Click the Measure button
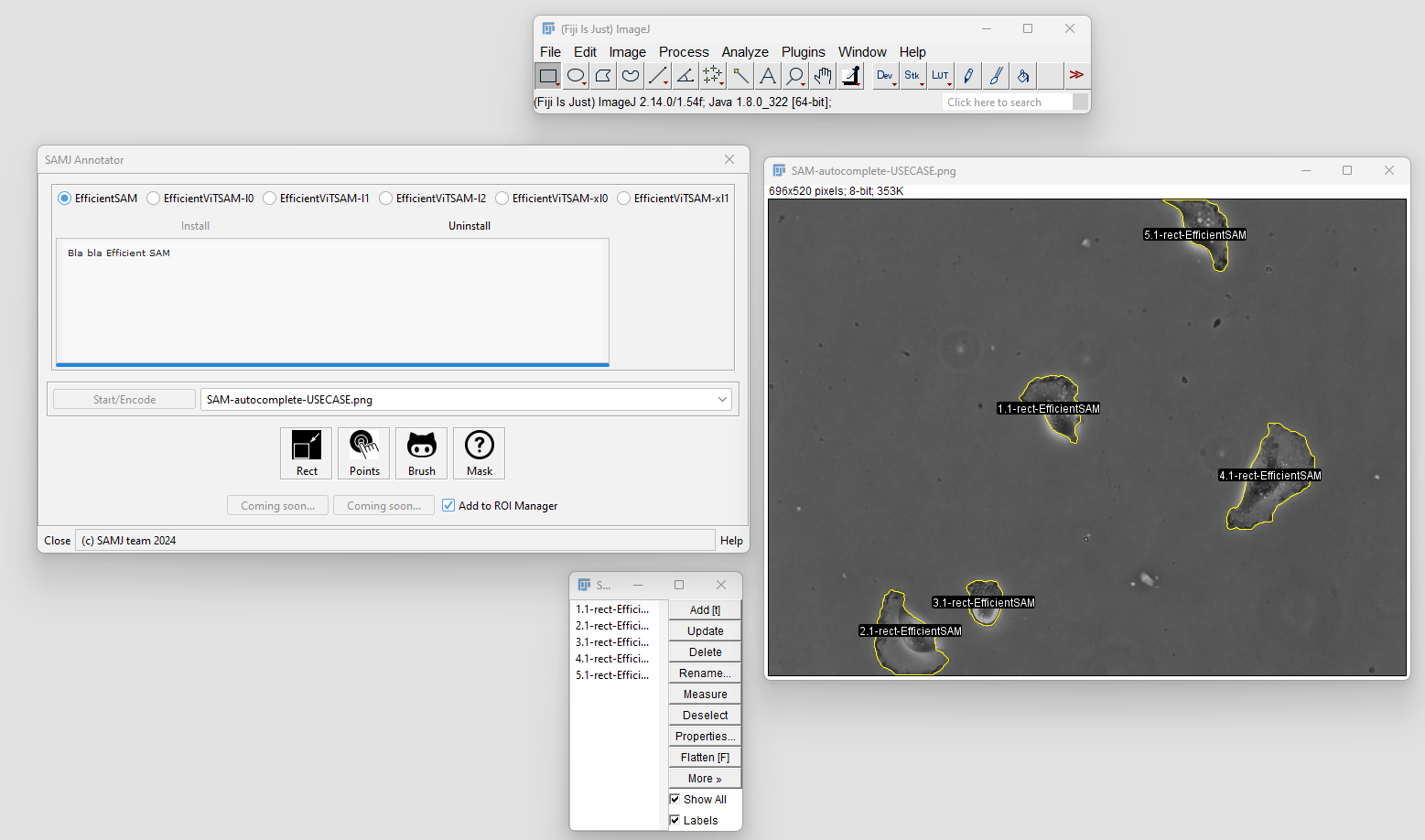This screenshot has width=1425, height=840. pyautogui.click(x=705, y=694)
